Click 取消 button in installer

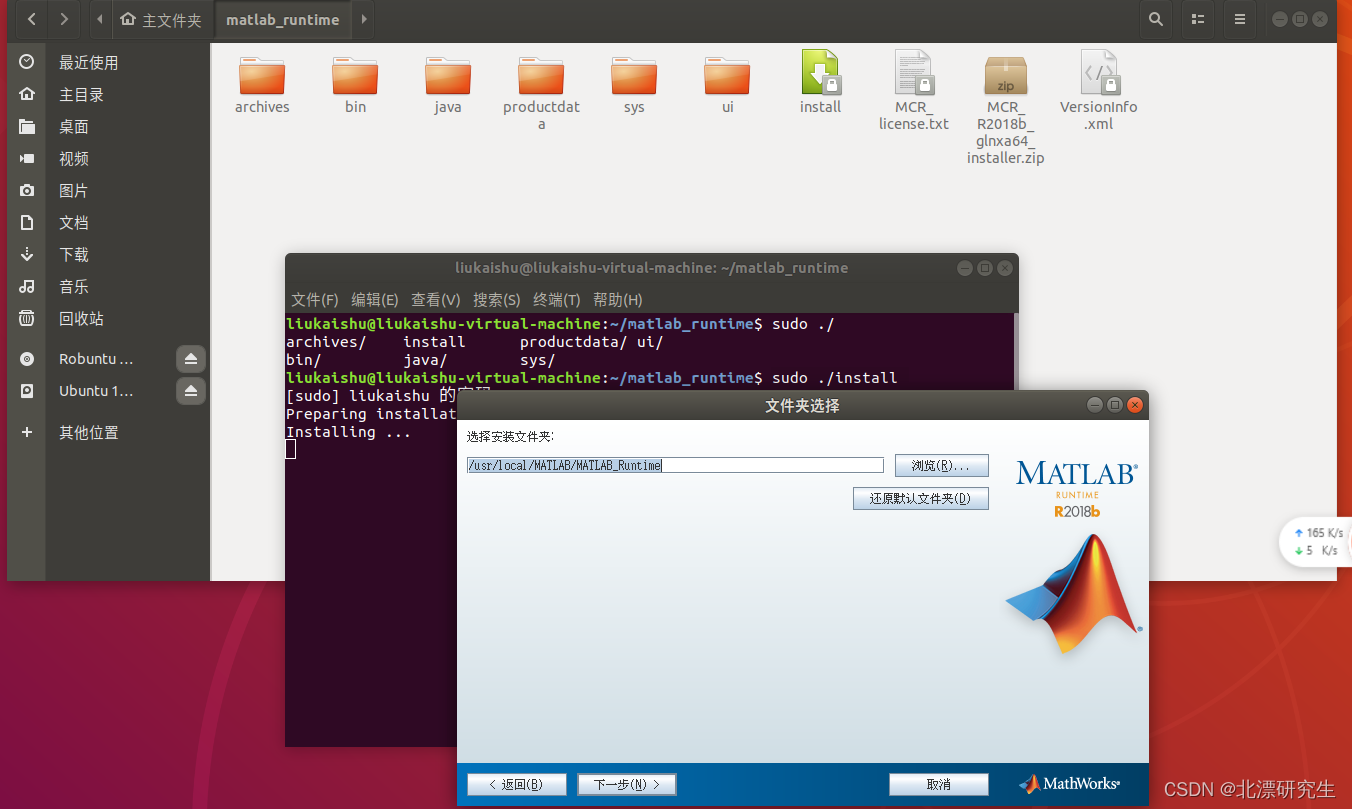[x=938, y=784]
